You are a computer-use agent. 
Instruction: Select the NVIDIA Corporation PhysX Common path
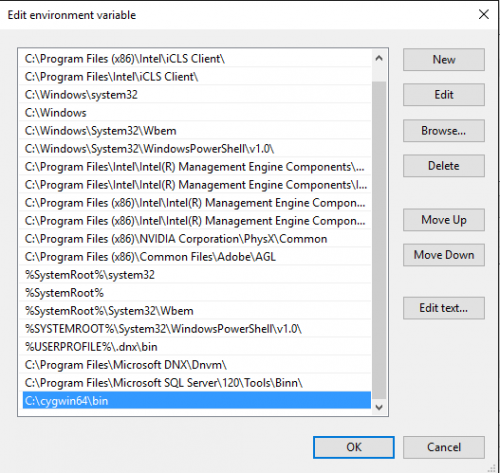coord(197,239)
